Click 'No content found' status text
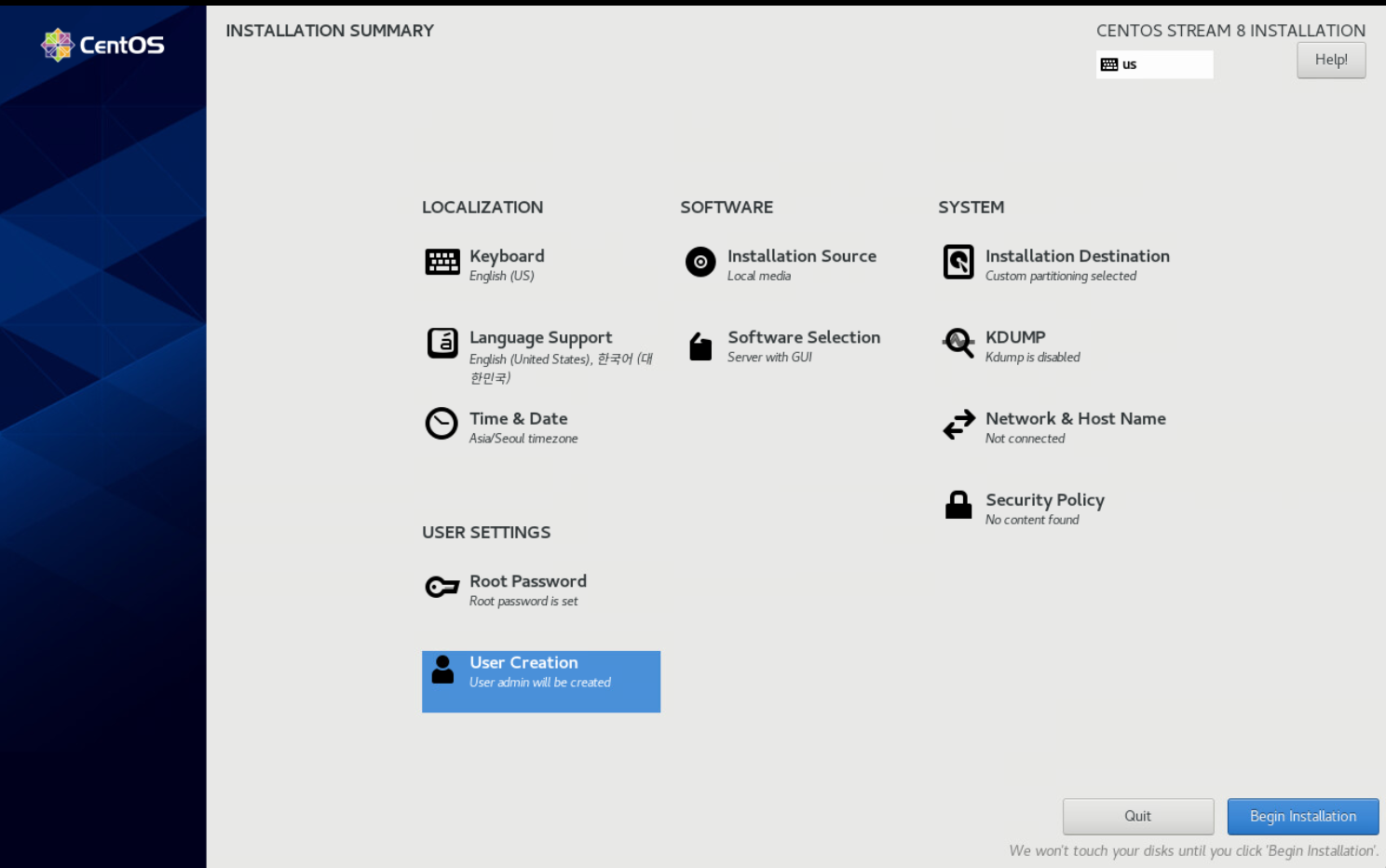The height and width of the screenshot is (868, 1386). coord(1032,520)
